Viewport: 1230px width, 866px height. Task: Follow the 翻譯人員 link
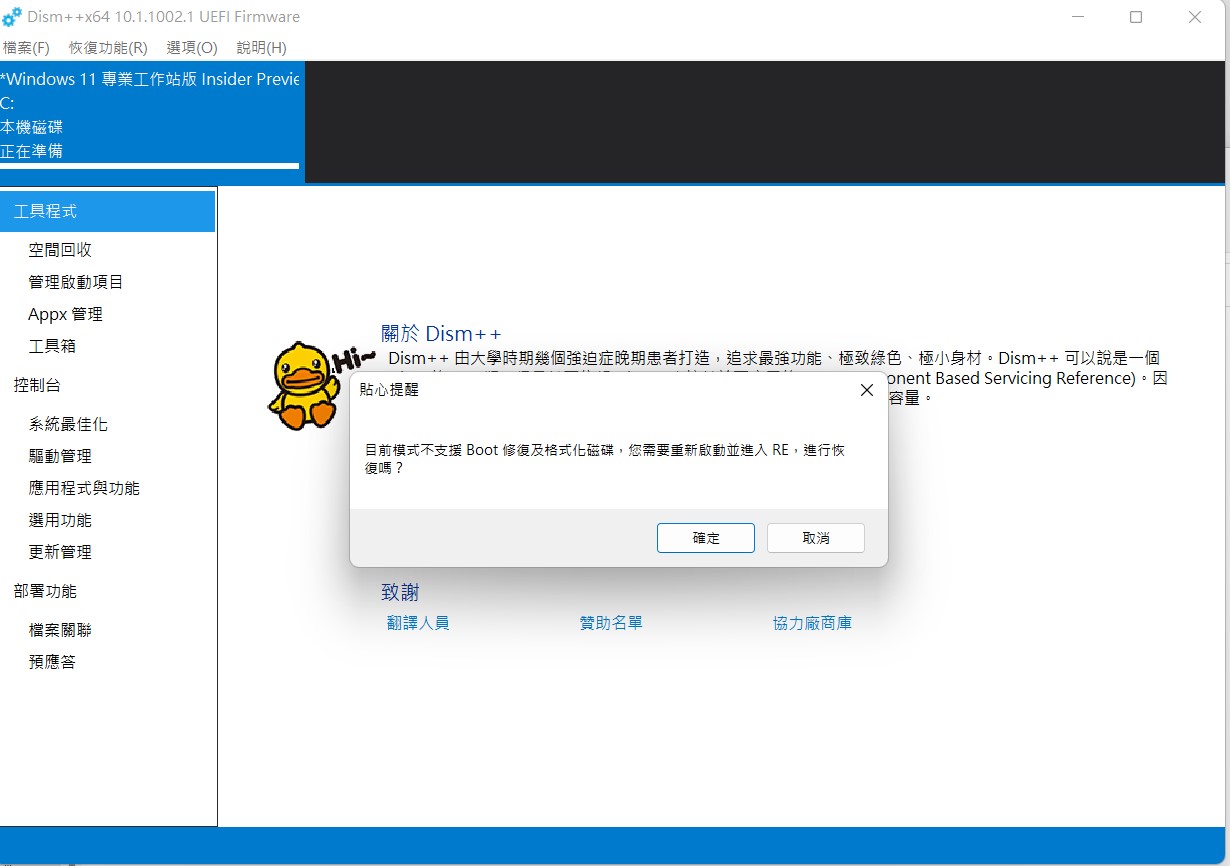[418, 623]
